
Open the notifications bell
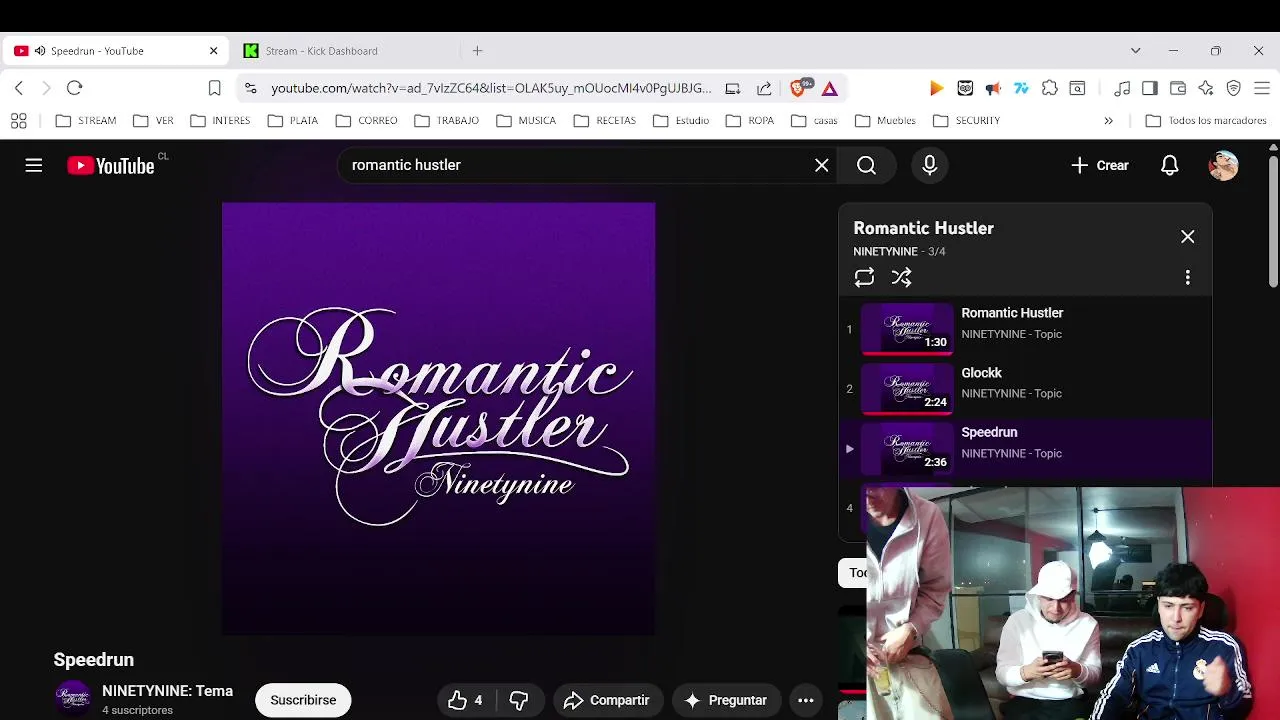(1169, 165)
